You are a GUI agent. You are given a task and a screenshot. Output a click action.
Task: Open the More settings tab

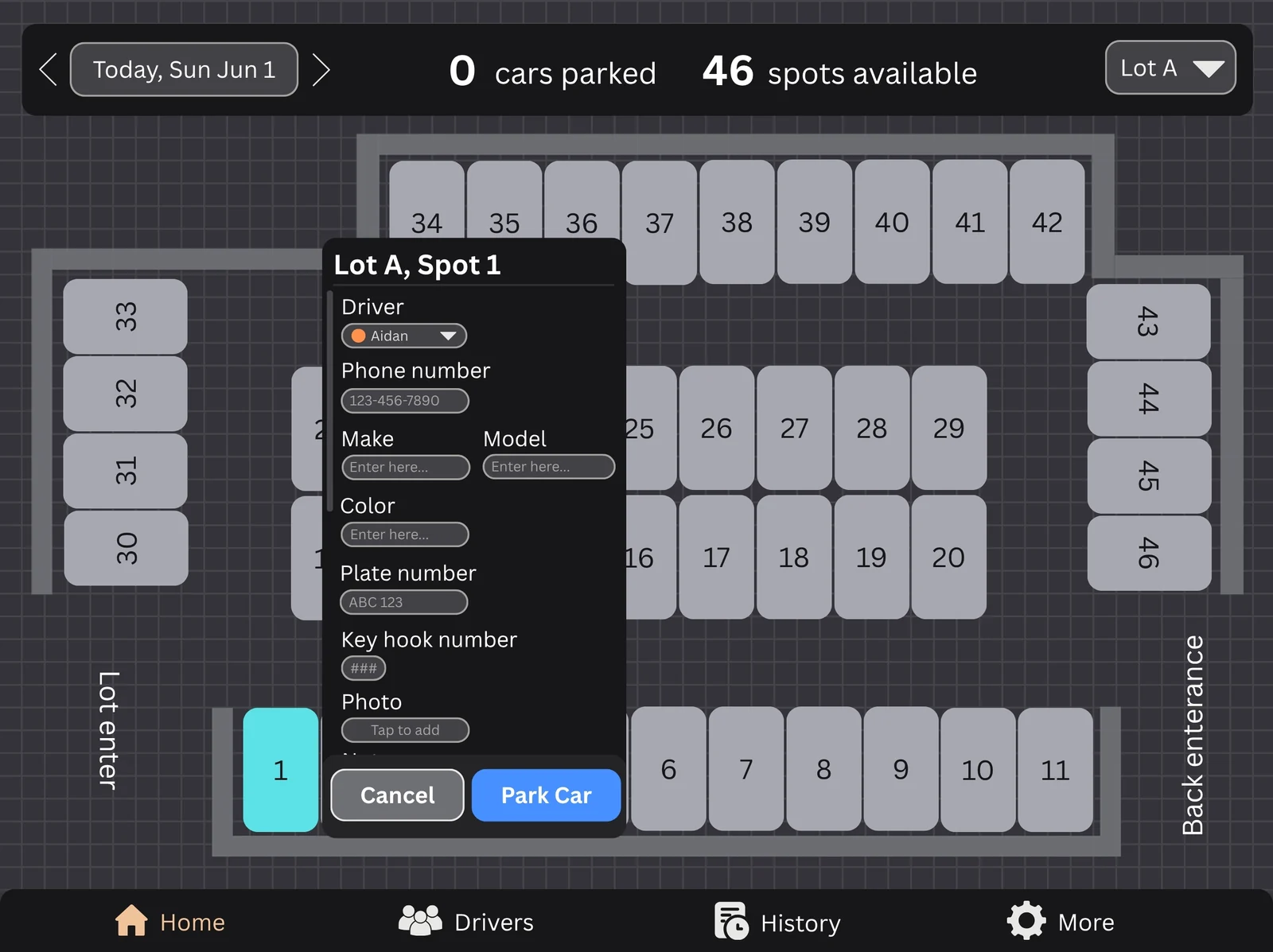pos(1061,922)
